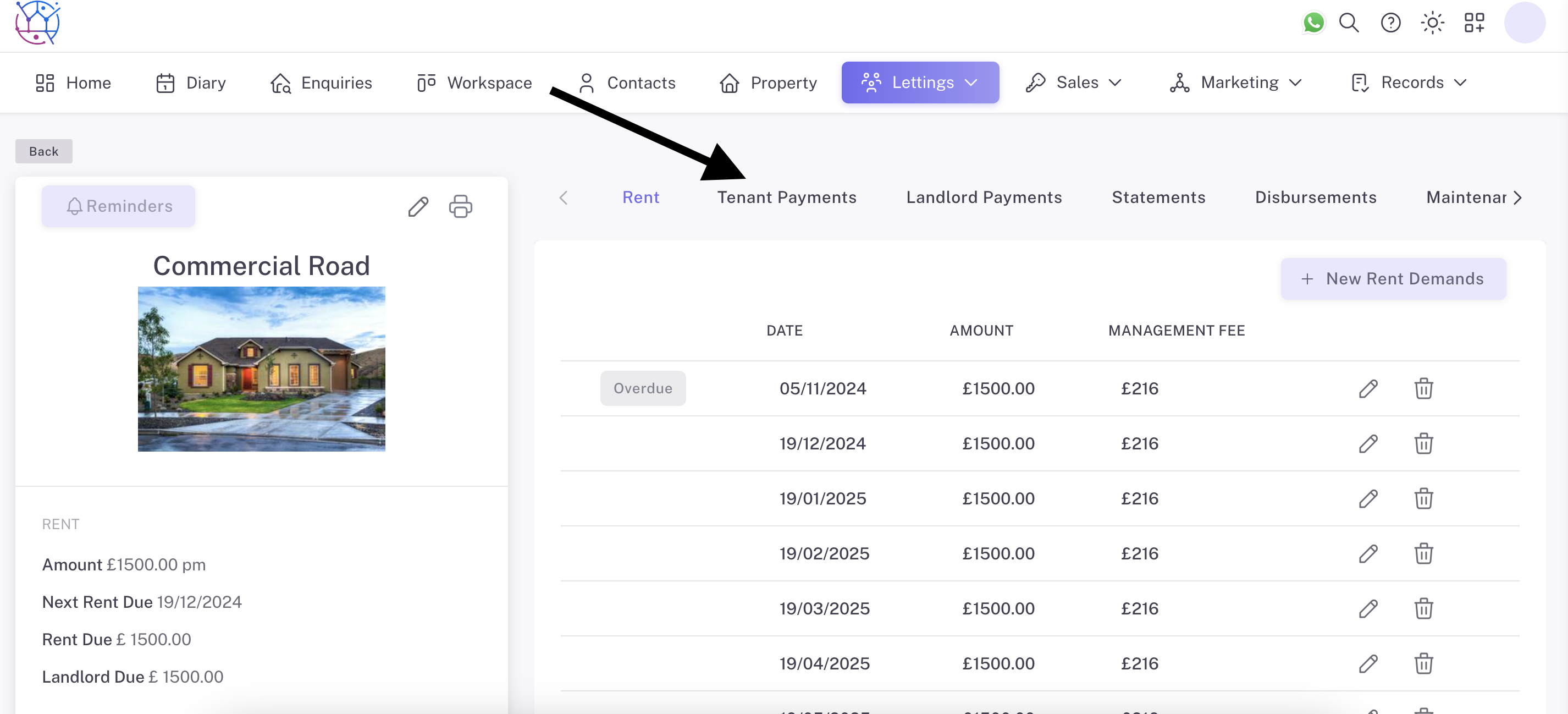Click the print icon on property card
This screenshot has height=714, width=1568.
(x=460, y=206)
